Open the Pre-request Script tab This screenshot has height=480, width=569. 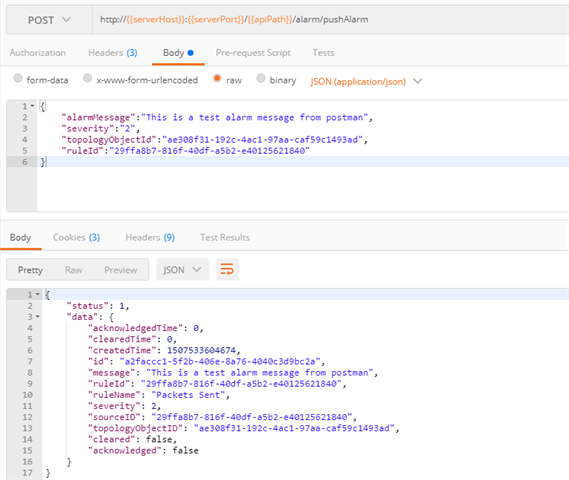[x=253, y=53]
